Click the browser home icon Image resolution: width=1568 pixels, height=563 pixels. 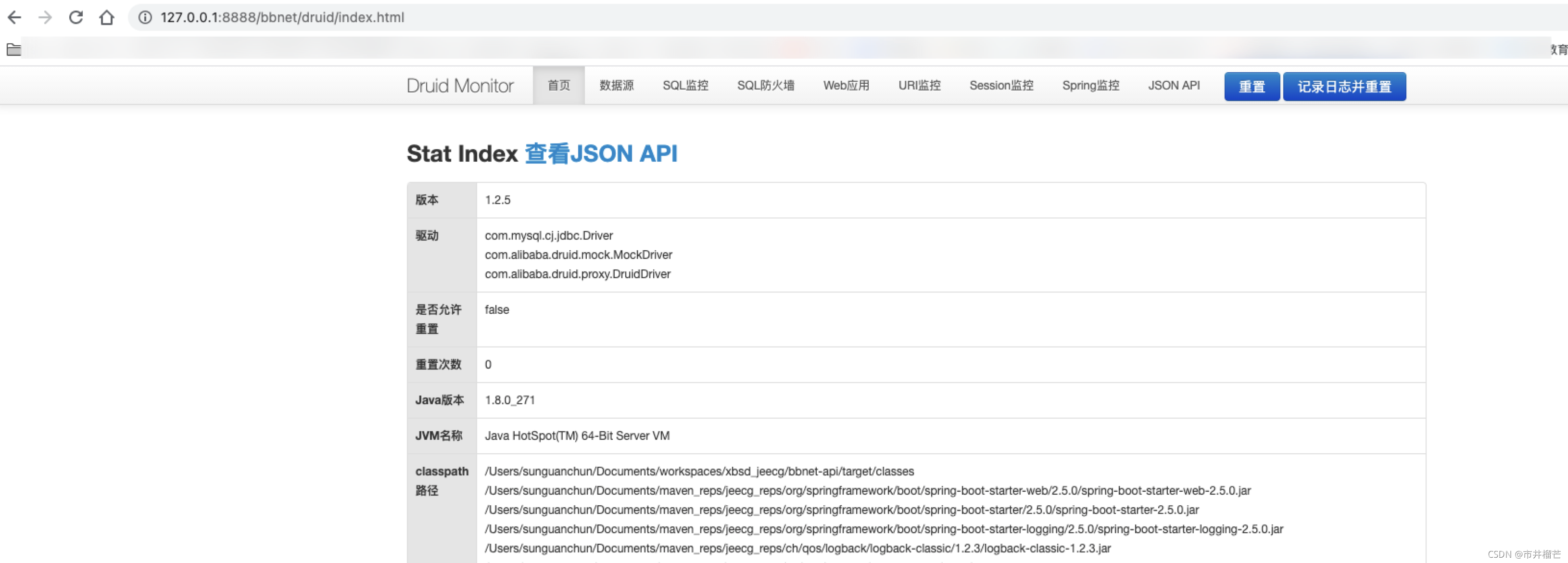pyautogui.click(x=106, y=17)
